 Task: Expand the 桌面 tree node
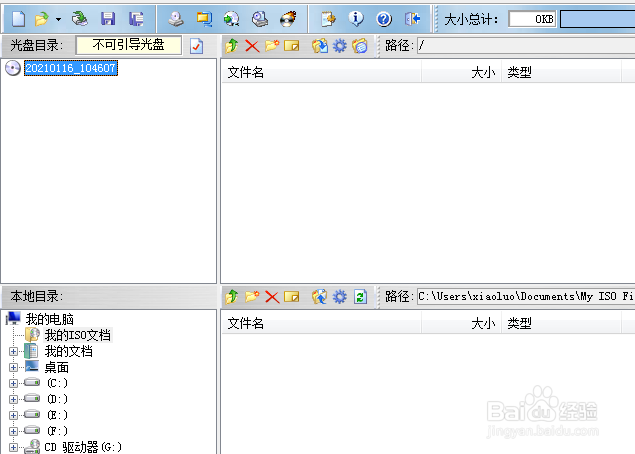click(x=13, y=368)
